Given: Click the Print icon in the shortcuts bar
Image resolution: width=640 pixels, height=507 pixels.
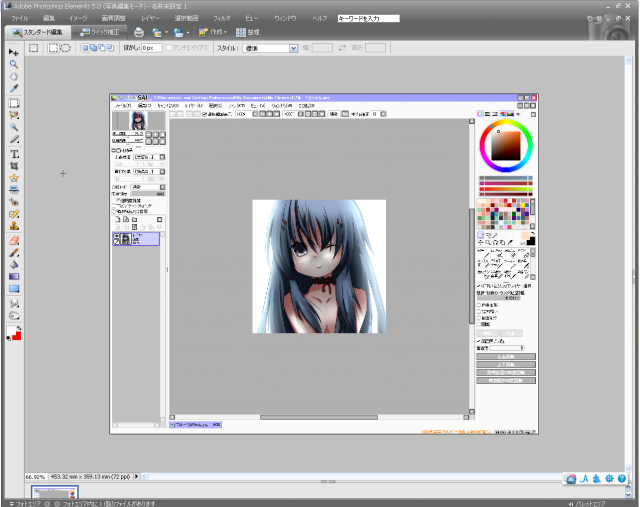Looking at the screenshot, I should coord(139,32).
